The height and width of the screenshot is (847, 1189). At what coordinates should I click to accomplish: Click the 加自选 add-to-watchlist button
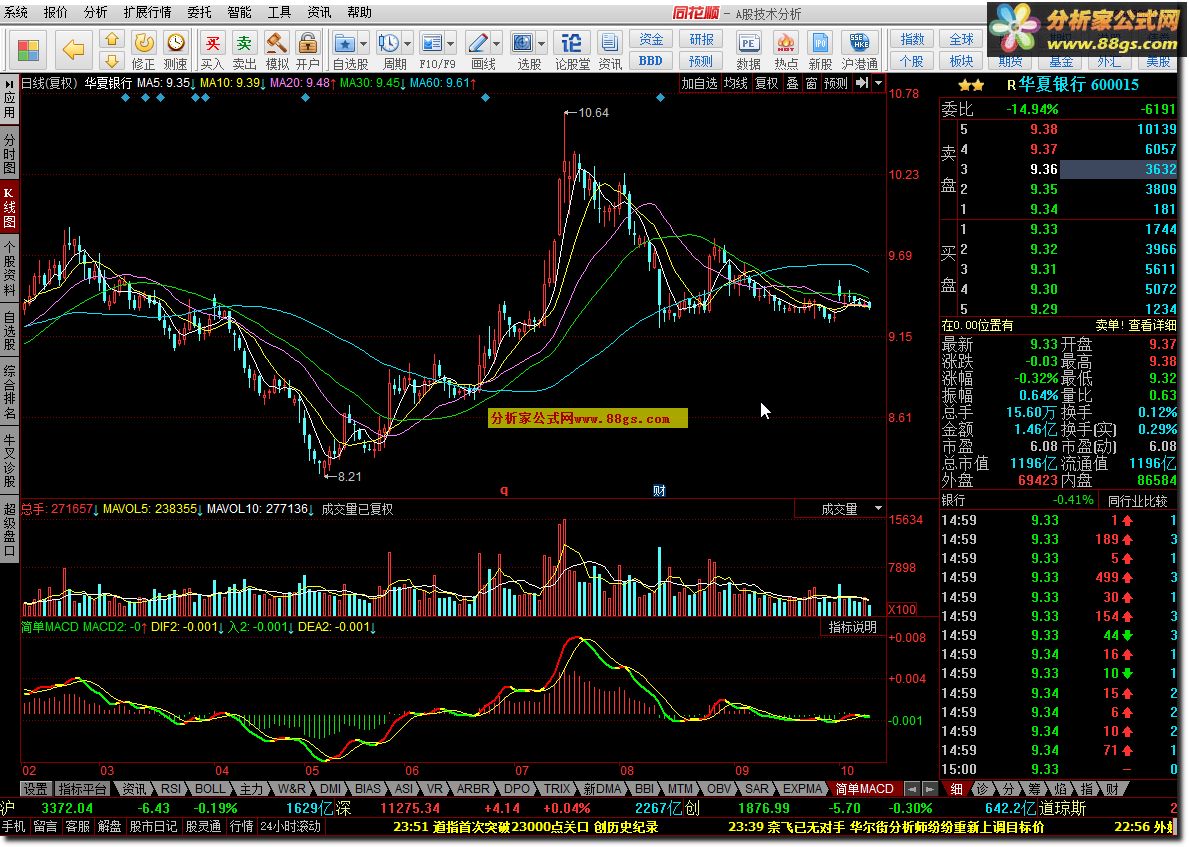point(699,83)
